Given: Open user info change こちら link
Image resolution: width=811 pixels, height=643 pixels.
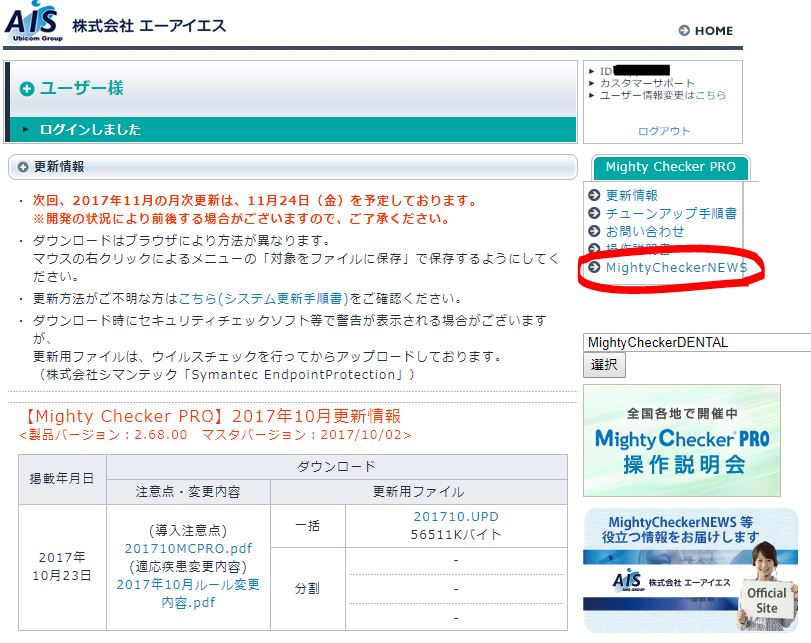Looking at the screenshot, I should click(710, 95).
